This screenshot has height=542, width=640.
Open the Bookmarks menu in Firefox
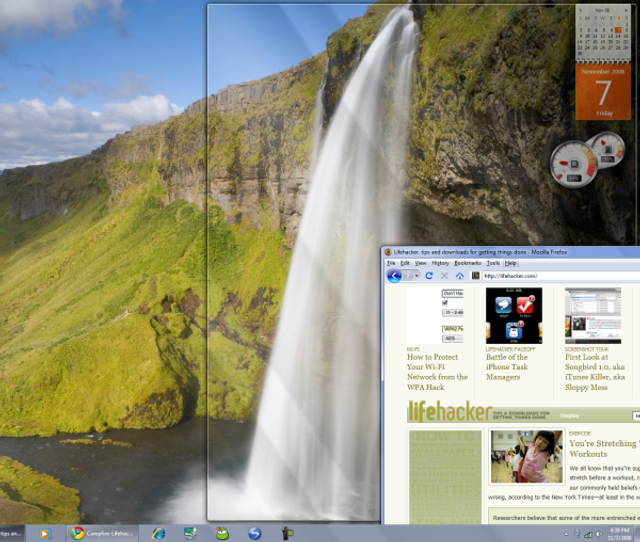pyautogui.click(x=468, y=263)
